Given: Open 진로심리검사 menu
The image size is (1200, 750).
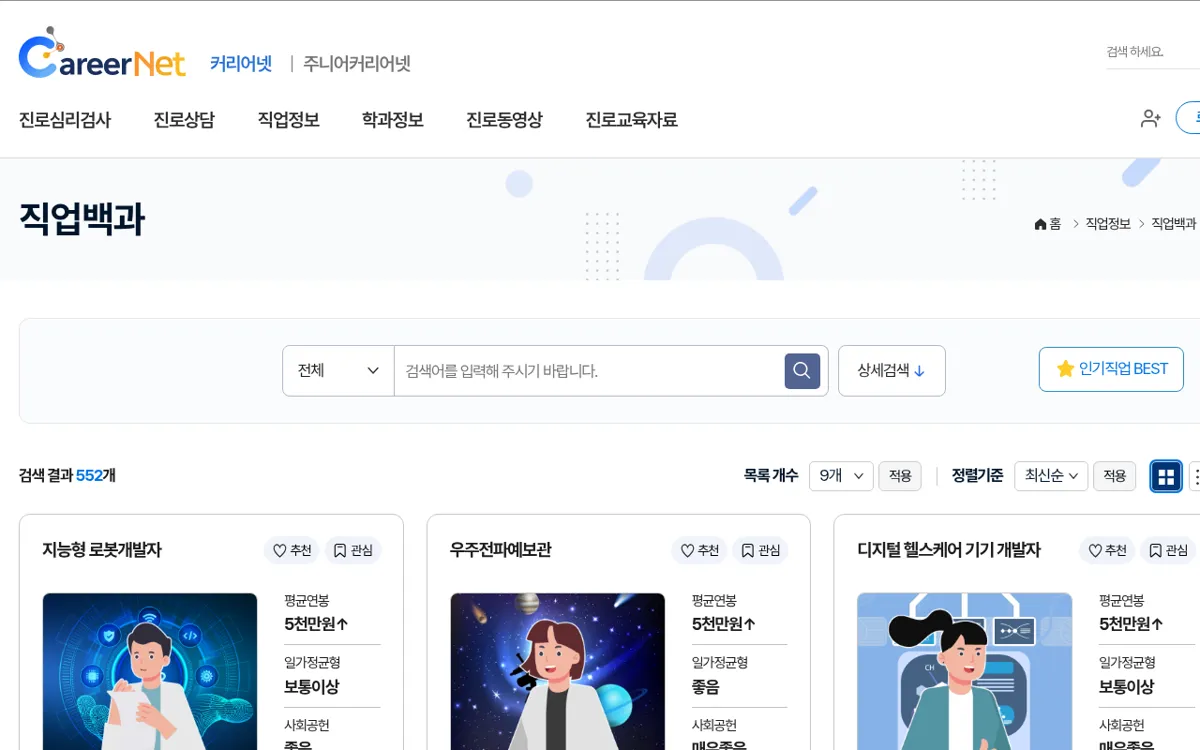Looking at the screenshot, I should click(x=65, y=120).
